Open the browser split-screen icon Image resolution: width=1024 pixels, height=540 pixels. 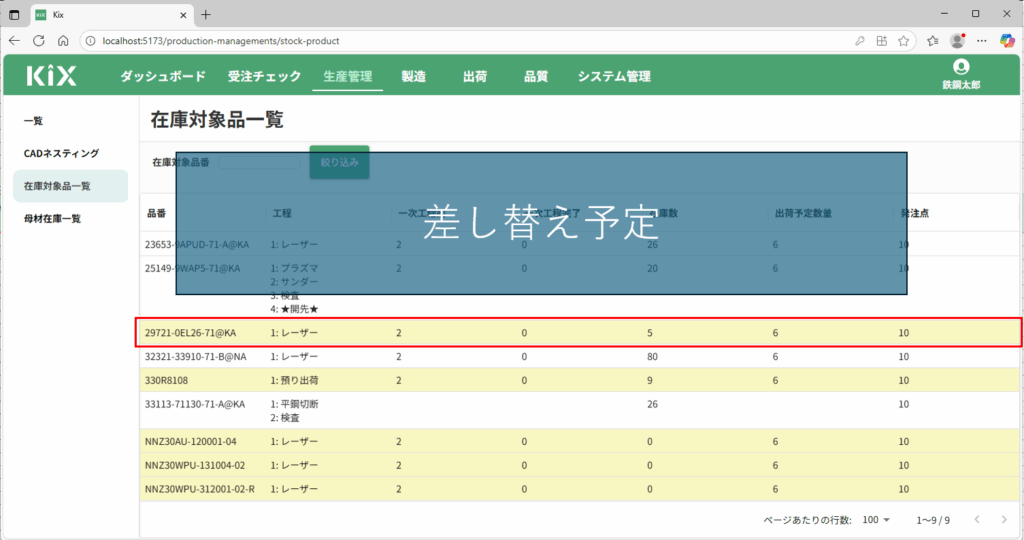tap(882, 40)
